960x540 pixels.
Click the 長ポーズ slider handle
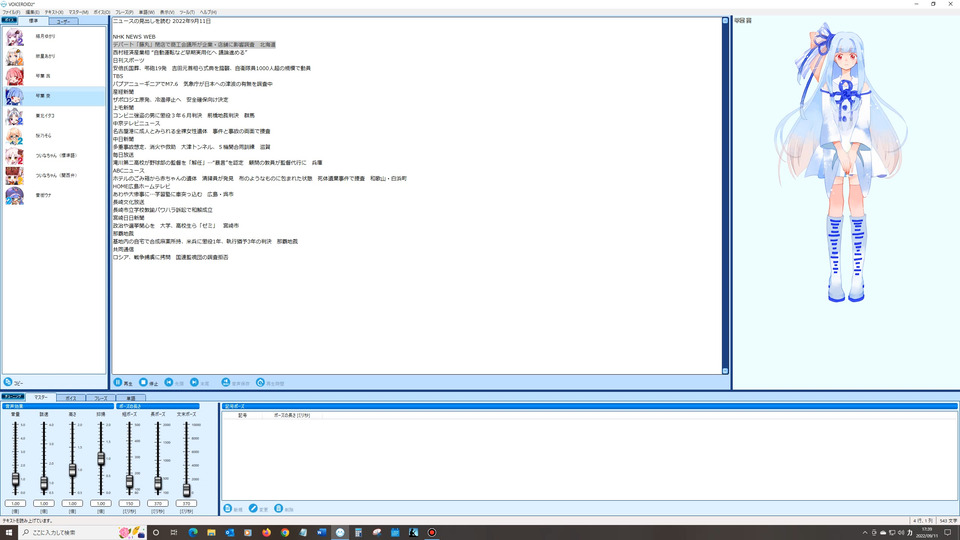click(158, 484)
